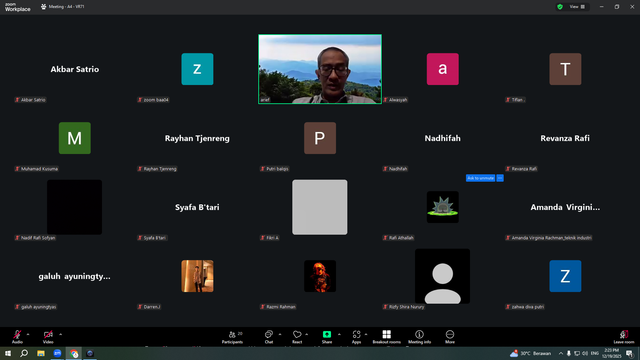
Task: Open video options arrow beside Video
Action: pyautogui.click(x=60, y=334)
